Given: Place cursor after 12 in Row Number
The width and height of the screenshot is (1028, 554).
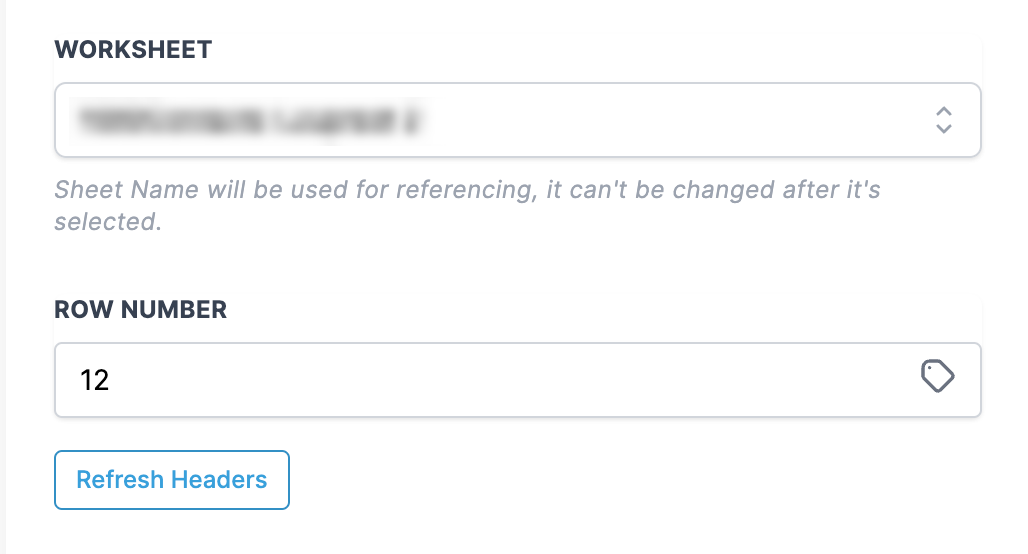Looking at the screenshot, I should [112, 380].
